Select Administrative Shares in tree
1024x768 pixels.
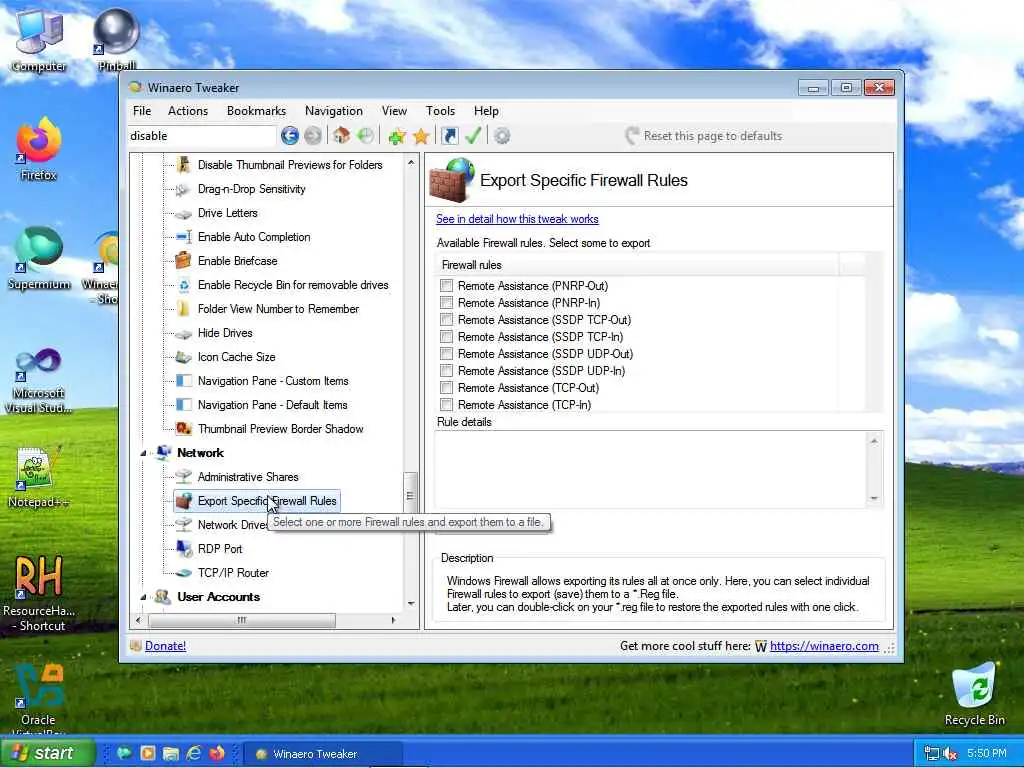point(248,477)
